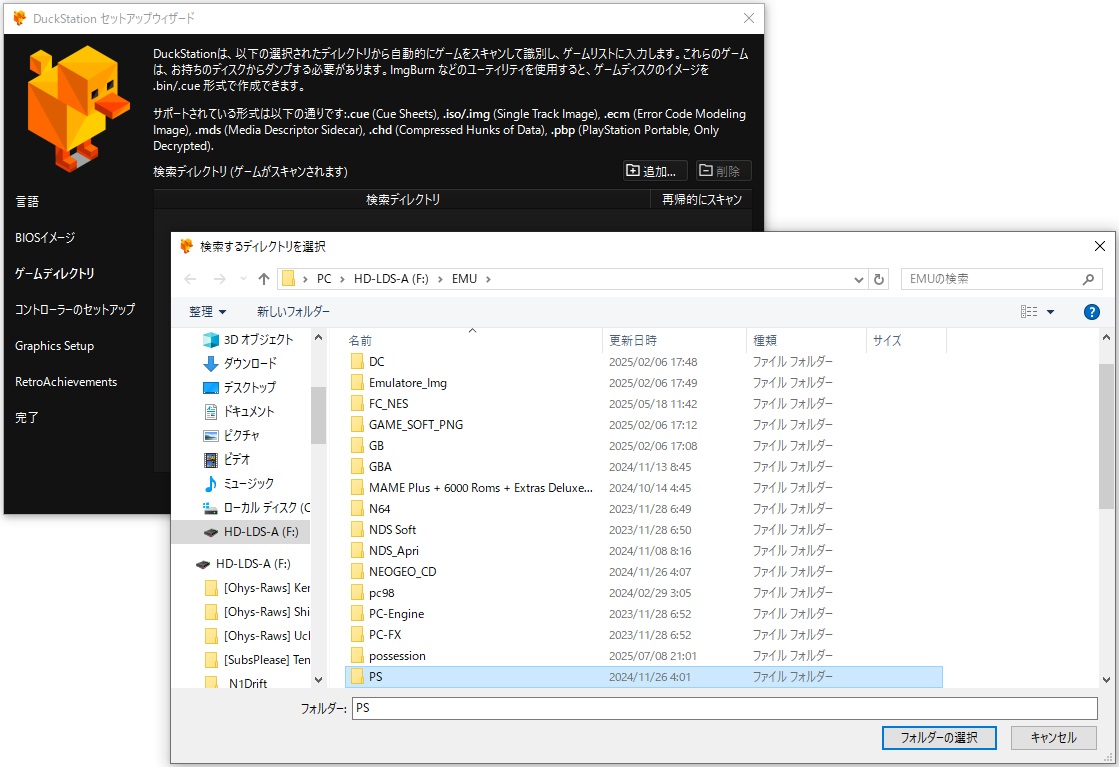Open RetroAchievements in the wizard sidebar
This screenshot has height=767, width=1119.
pyautogui.click(x=66, y=382)
